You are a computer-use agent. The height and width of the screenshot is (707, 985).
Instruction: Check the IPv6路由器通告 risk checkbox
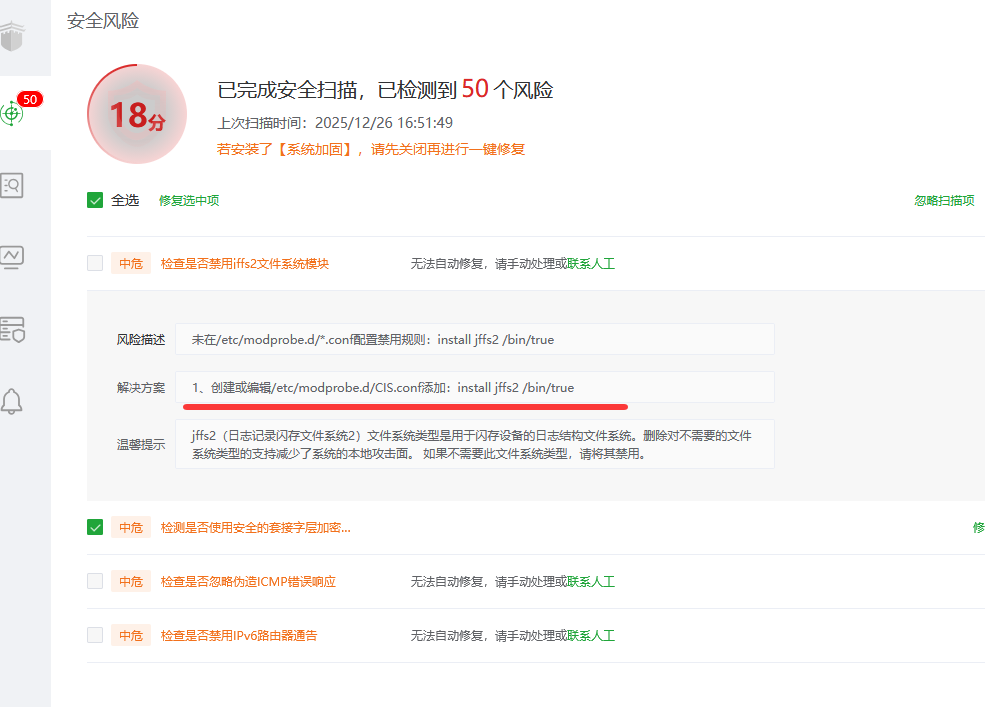pos(95,635)
